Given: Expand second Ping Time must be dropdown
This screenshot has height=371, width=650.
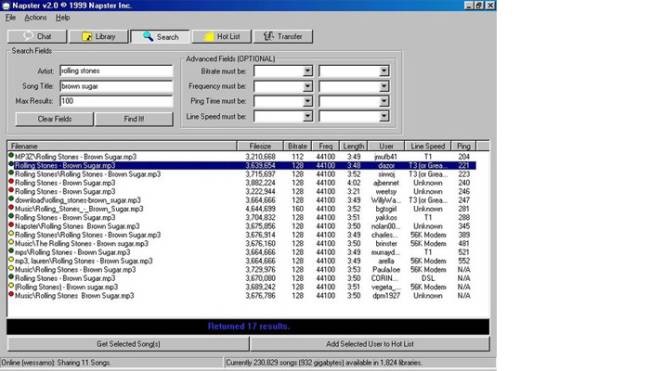Looking at the screenshot, I should coord(384,101).
